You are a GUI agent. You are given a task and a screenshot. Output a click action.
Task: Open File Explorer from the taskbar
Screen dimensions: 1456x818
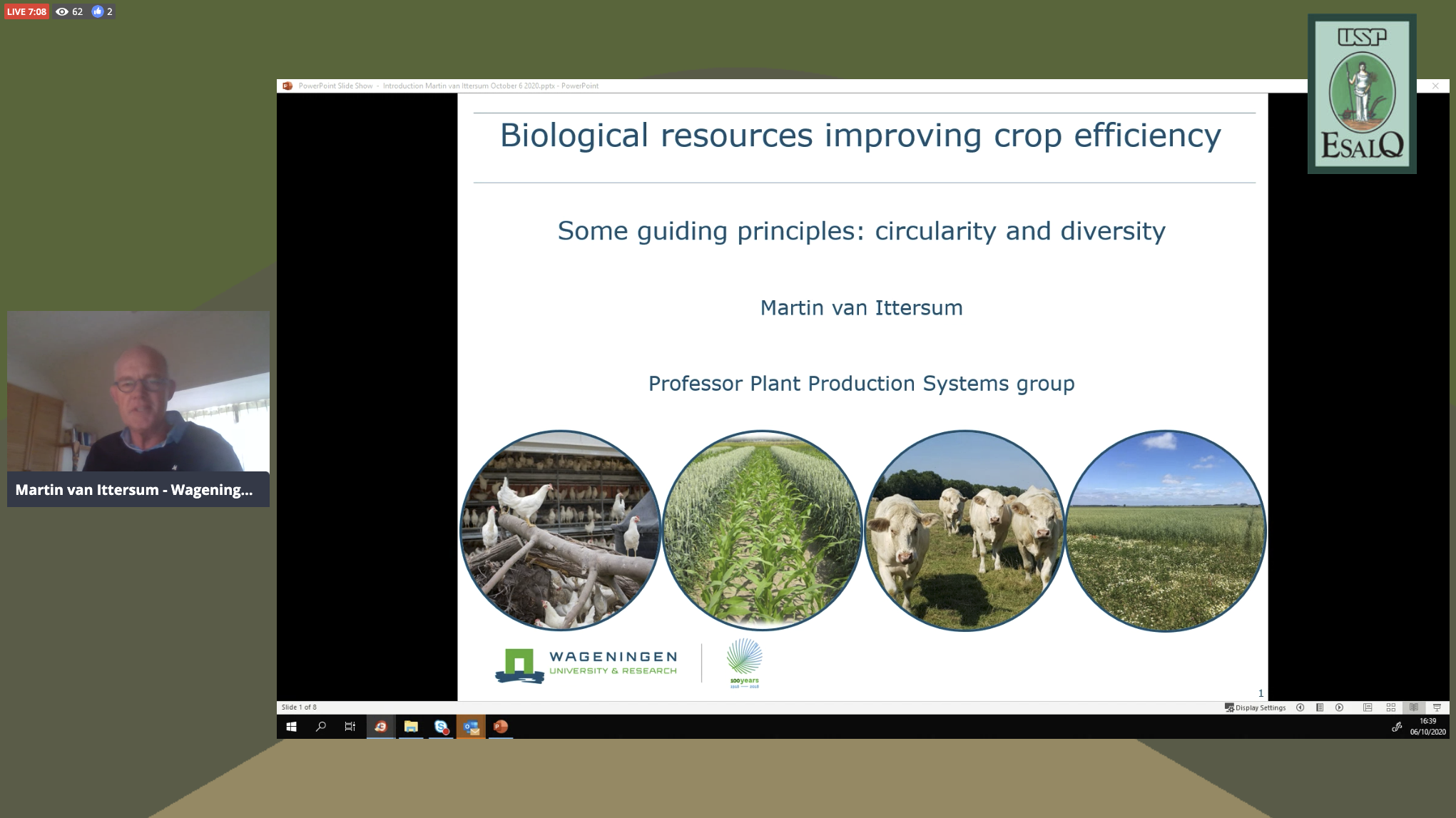411,727
